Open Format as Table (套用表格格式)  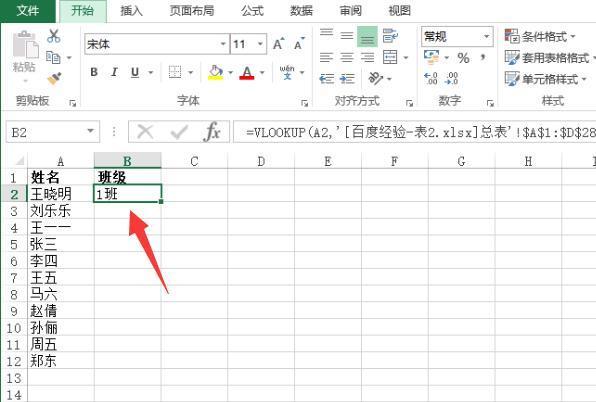tap(550, 58)
